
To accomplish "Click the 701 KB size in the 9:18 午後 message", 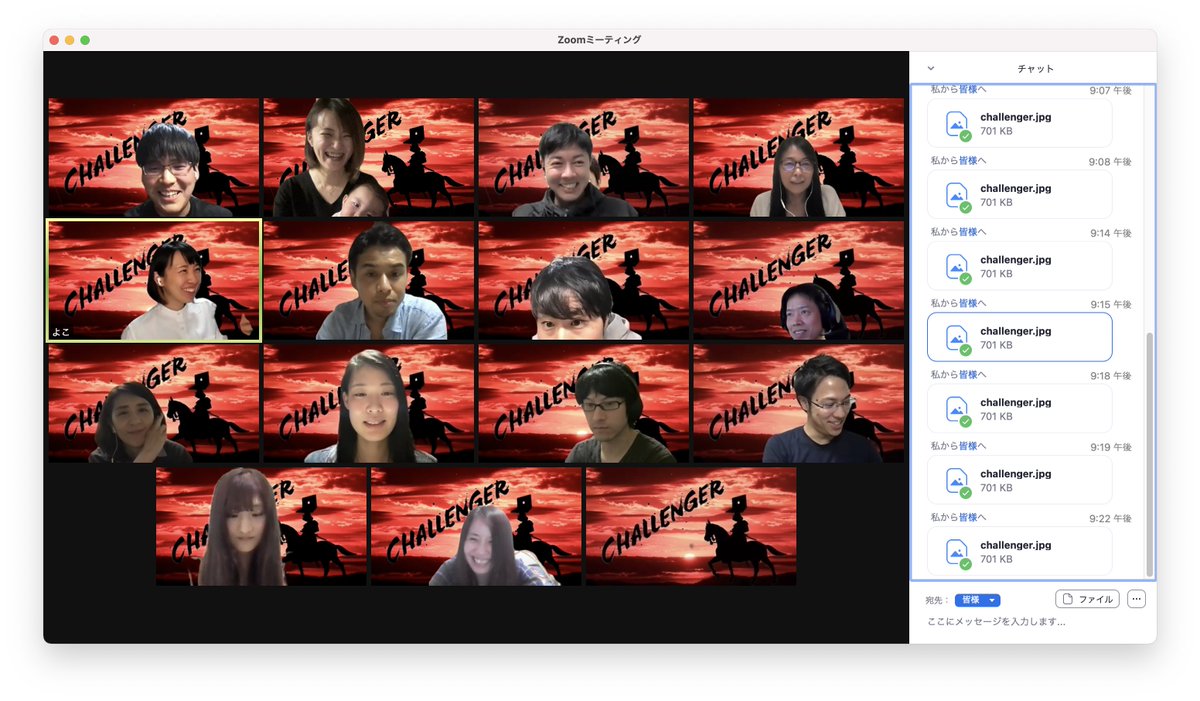I will click(996, 417).
